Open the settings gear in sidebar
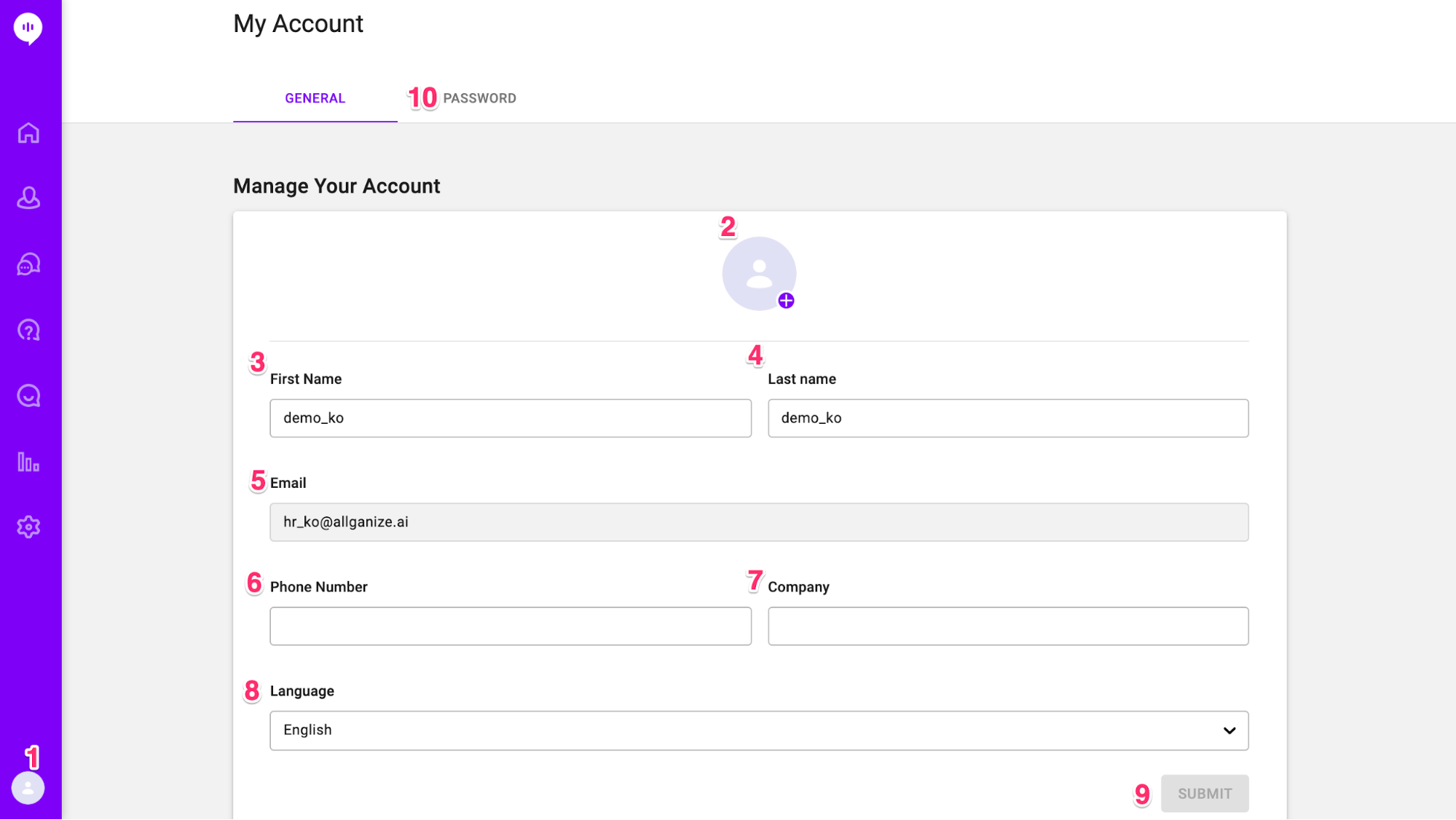 [28, 527]
